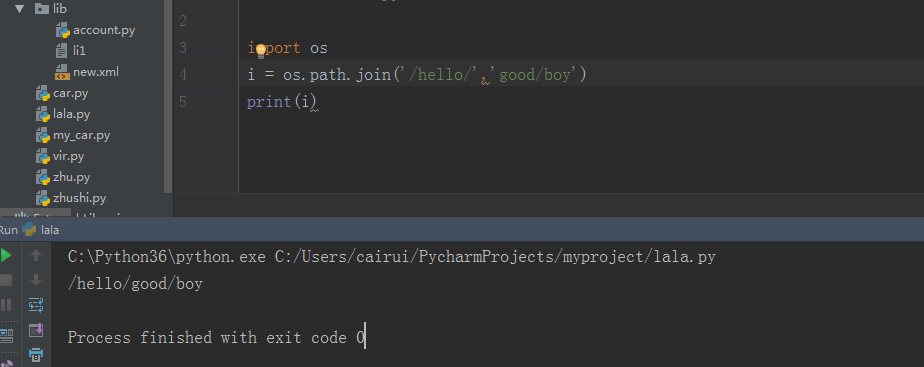
Task: Click line number 3 in the gutter
Action: pos(182,48)
